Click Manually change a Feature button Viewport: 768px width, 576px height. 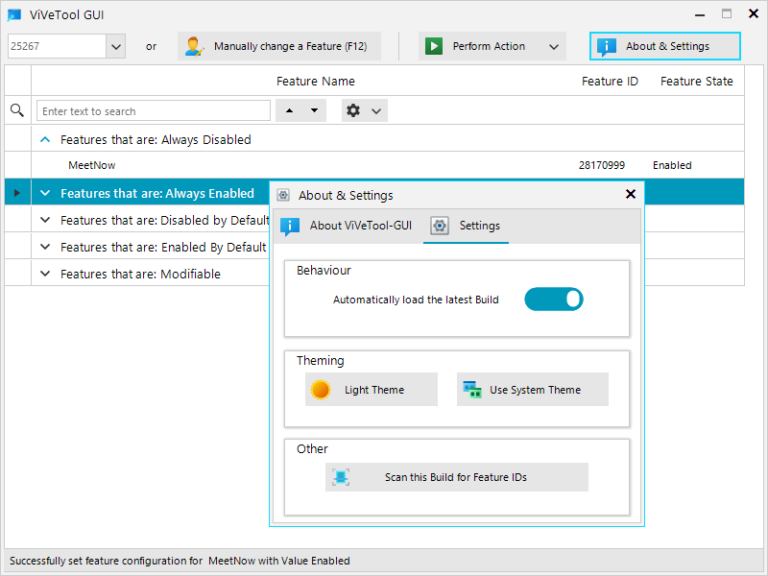click(x=279, y=46)
